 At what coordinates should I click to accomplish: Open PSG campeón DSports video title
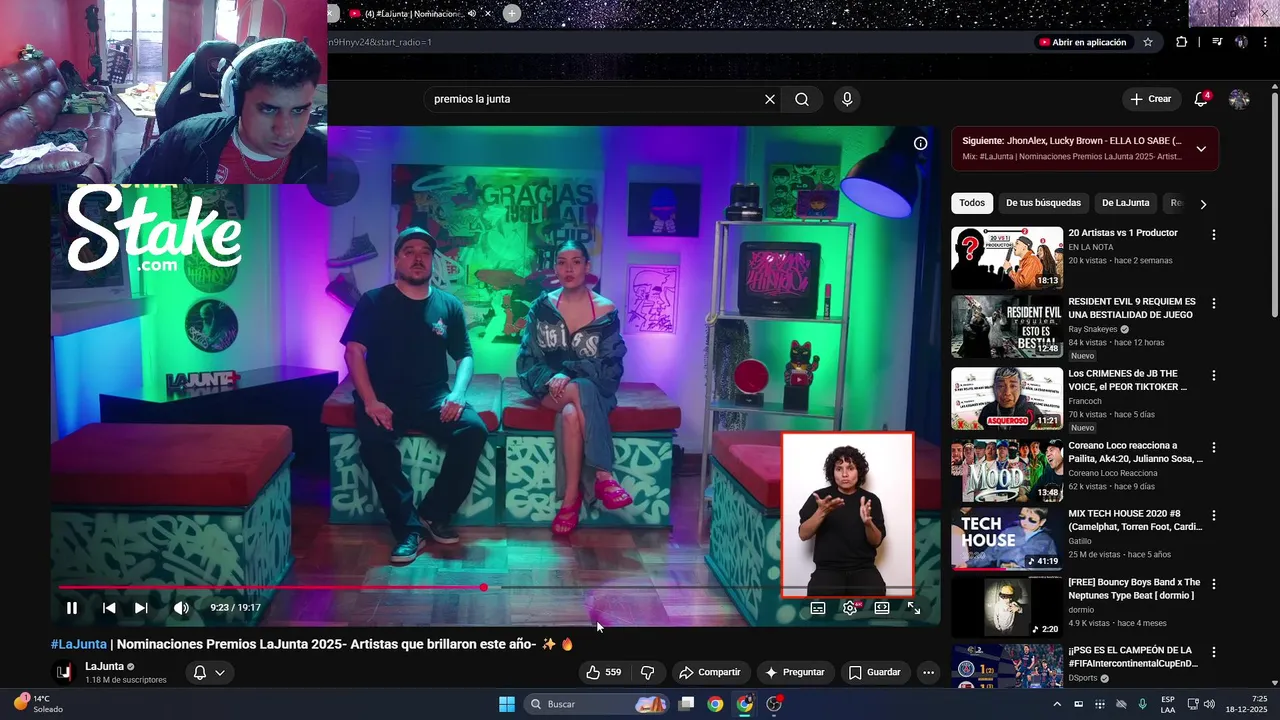click(x=1132, y=656)
